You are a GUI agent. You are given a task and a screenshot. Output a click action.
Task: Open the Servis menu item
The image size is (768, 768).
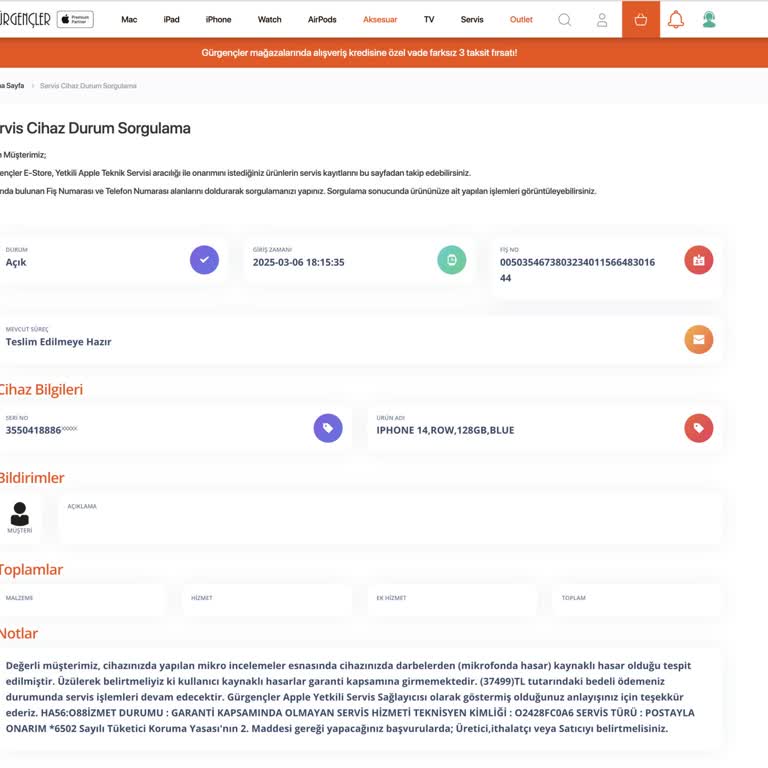coord(472,20)
